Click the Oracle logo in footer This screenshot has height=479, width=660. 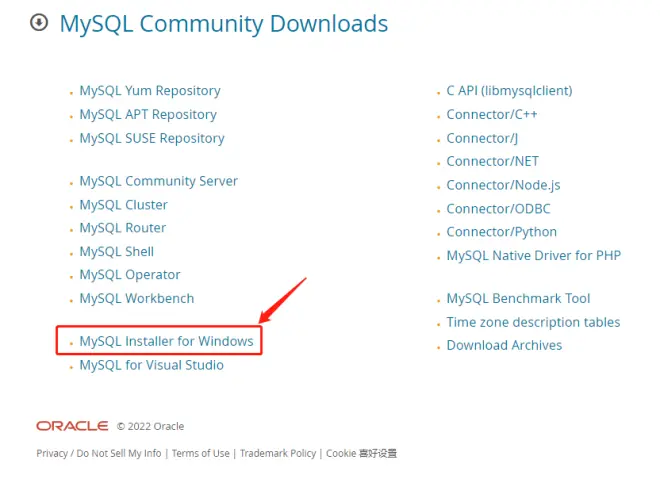pos(72,426)
